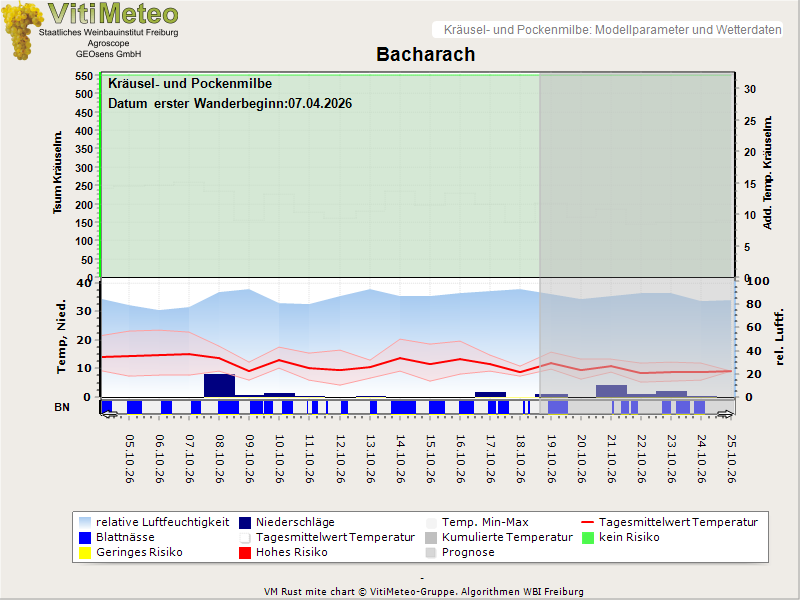Image resolution: width=800 pixels, height=600 pixels.
Task: Click the 'BN' leaf wetness row label
Action: pyautogui.click(x=62, y=407)
